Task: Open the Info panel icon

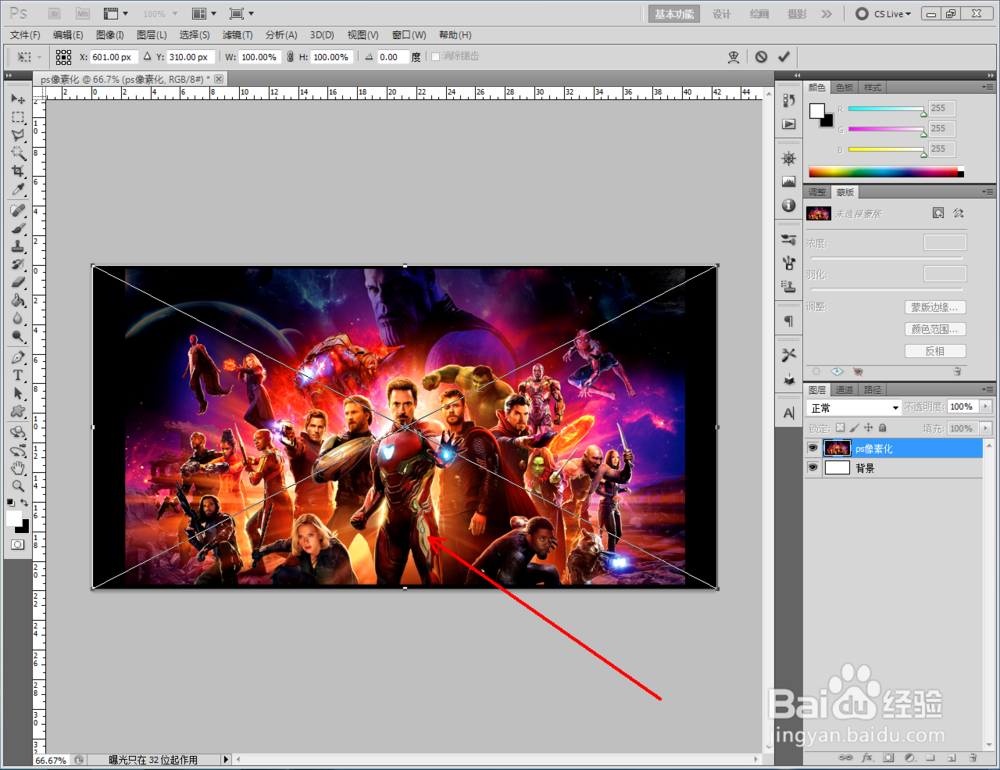Action: pos(789,205)
